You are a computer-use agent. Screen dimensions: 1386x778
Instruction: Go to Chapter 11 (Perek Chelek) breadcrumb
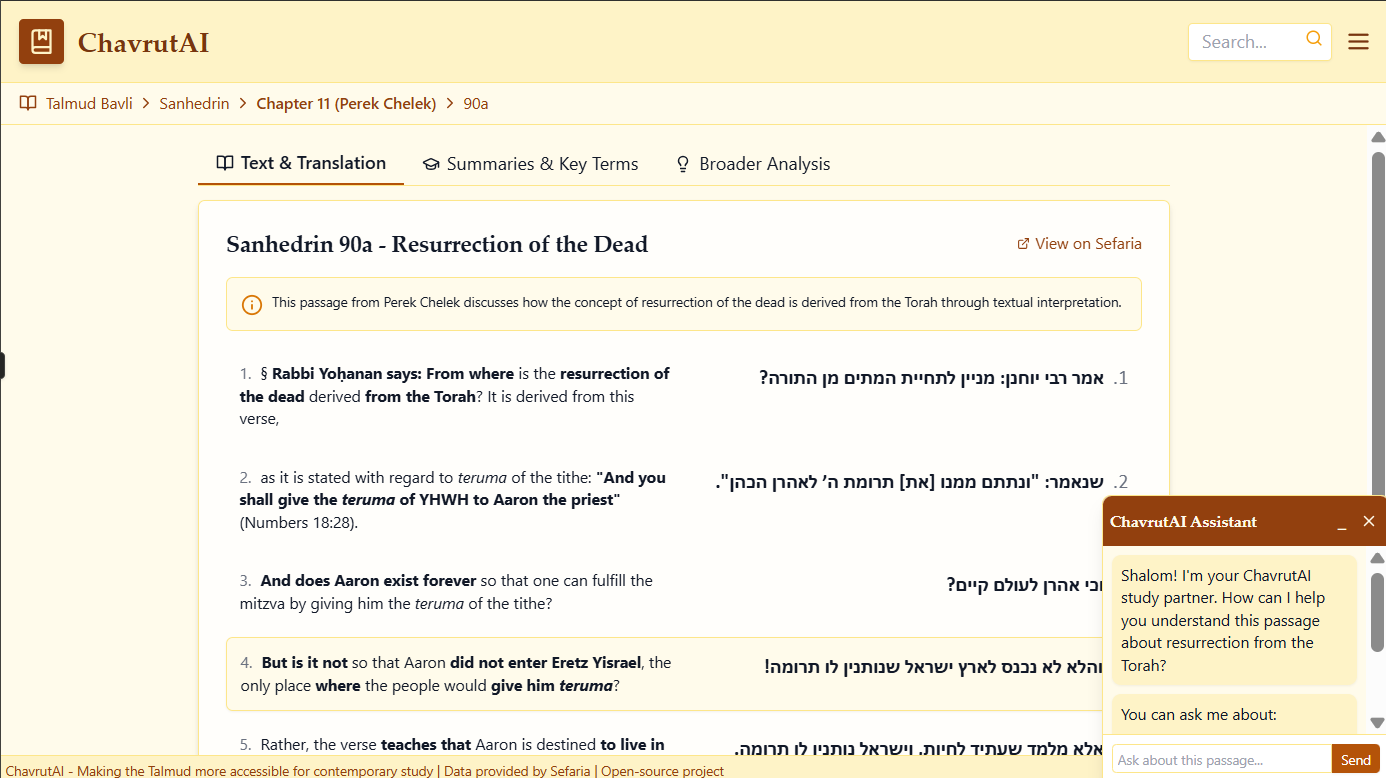coord(346,103)
